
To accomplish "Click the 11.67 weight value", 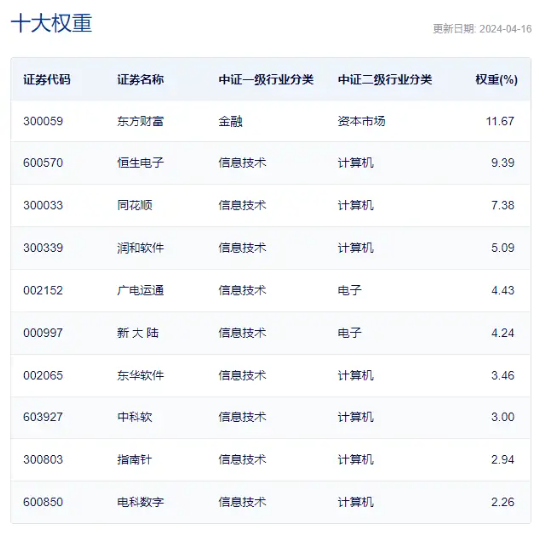I will pyautogui.click(x=500, y=121).
